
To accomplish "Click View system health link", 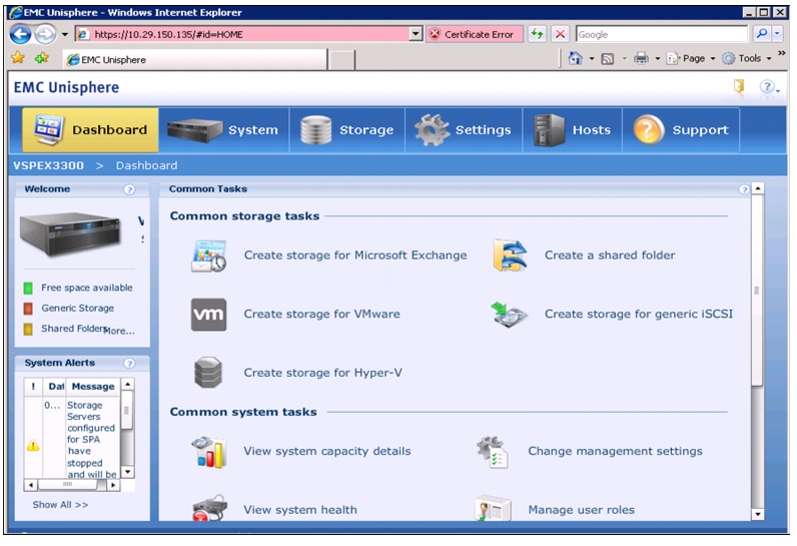I will (x=300, y=510).
